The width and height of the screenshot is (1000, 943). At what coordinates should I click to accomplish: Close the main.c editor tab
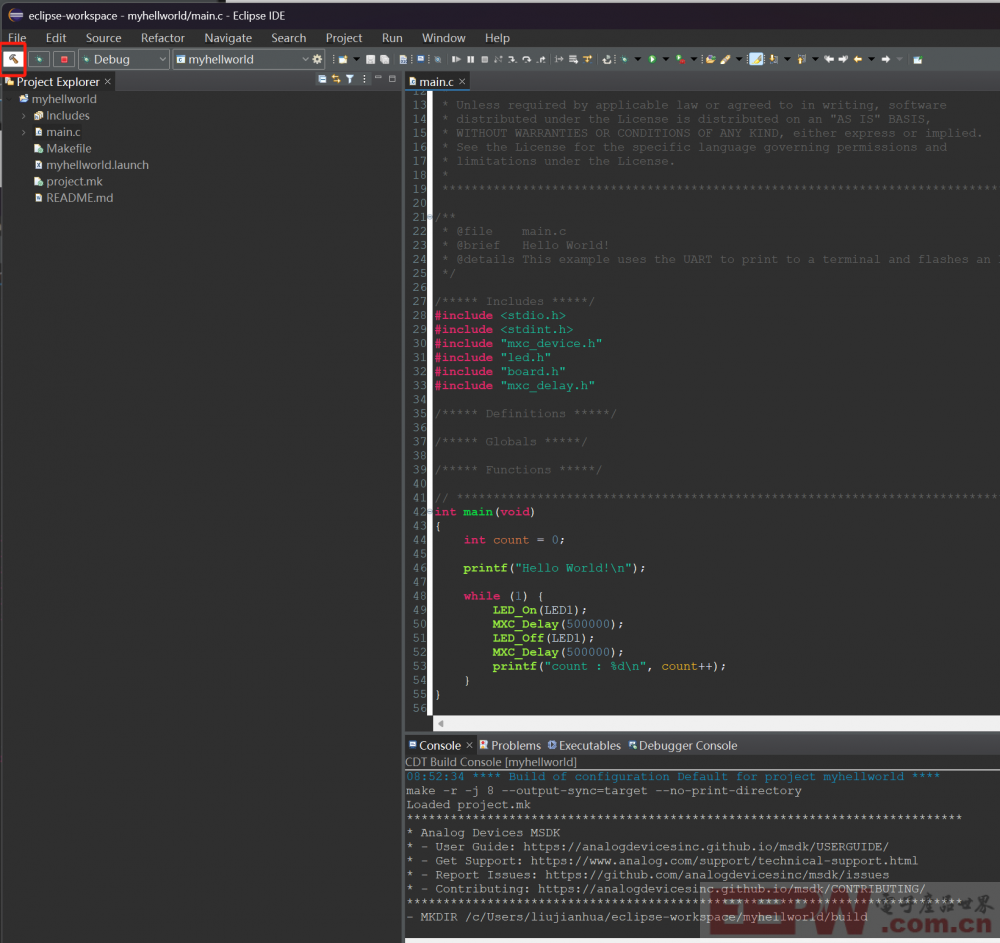tap(462, 82)
